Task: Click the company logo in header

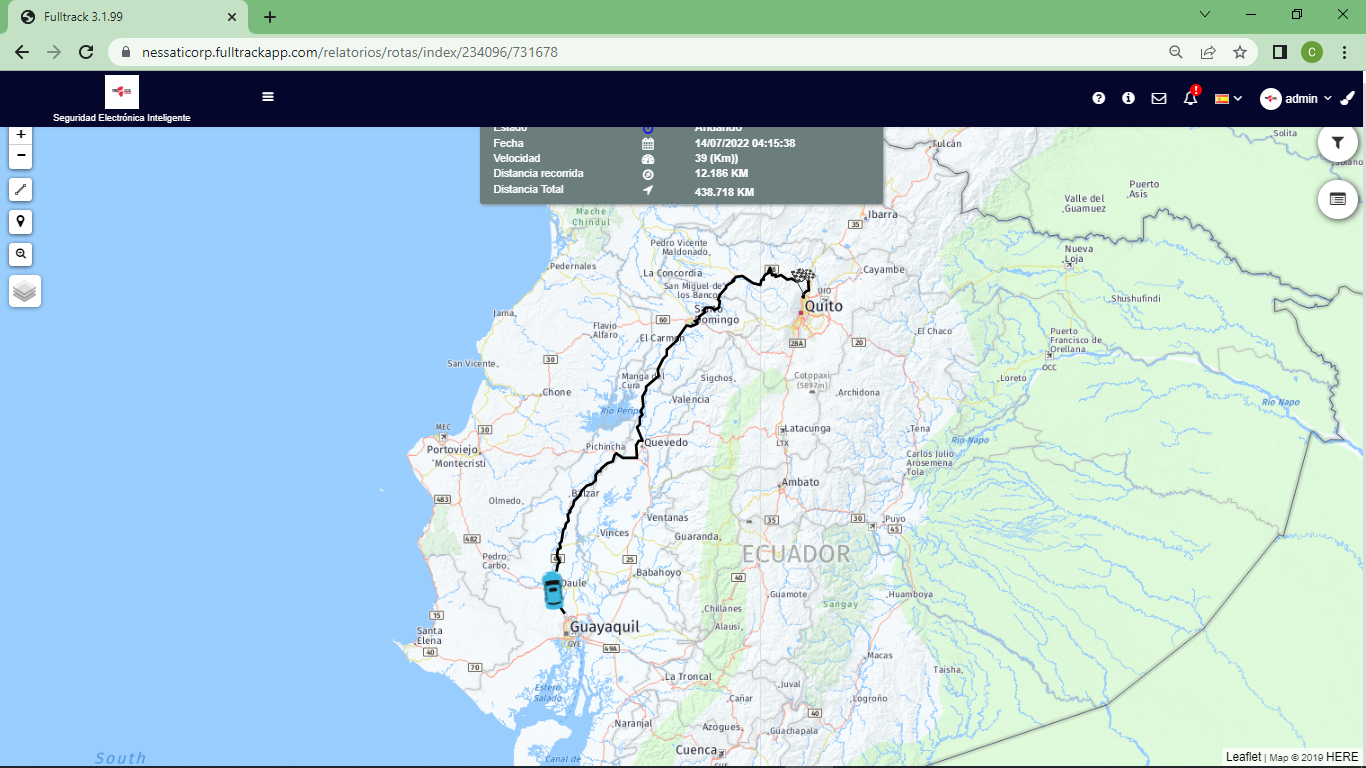Action: point(122,92)
